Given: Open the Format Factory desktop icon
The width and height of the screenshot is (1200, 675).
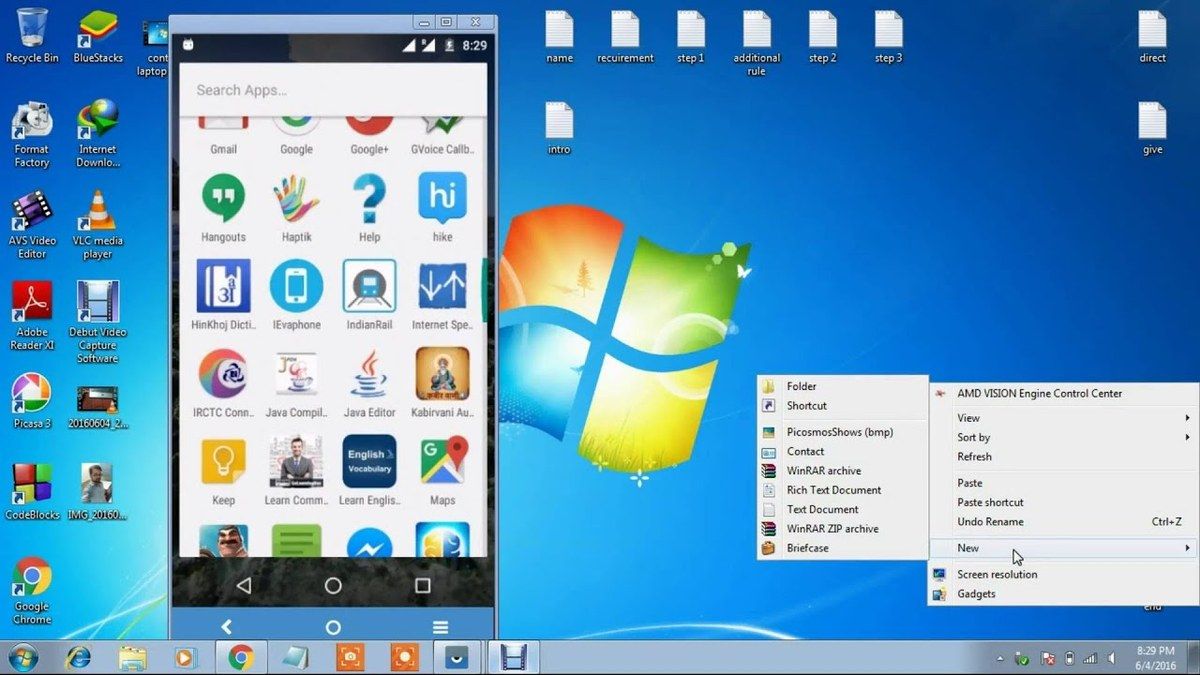Looking at the screenshot, I should pos(32,135).
